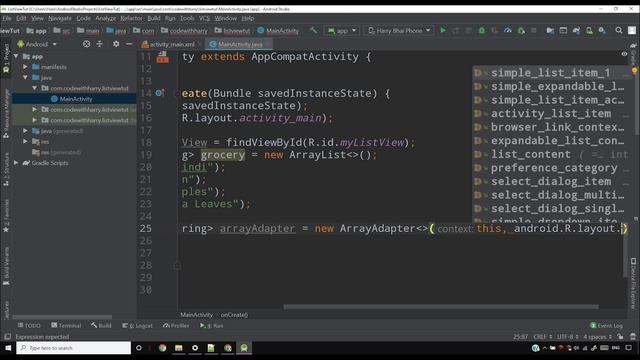Toggle the Build Variants side tool window tab
This screenshot has width=640, height=360.
tap(6, 266)
